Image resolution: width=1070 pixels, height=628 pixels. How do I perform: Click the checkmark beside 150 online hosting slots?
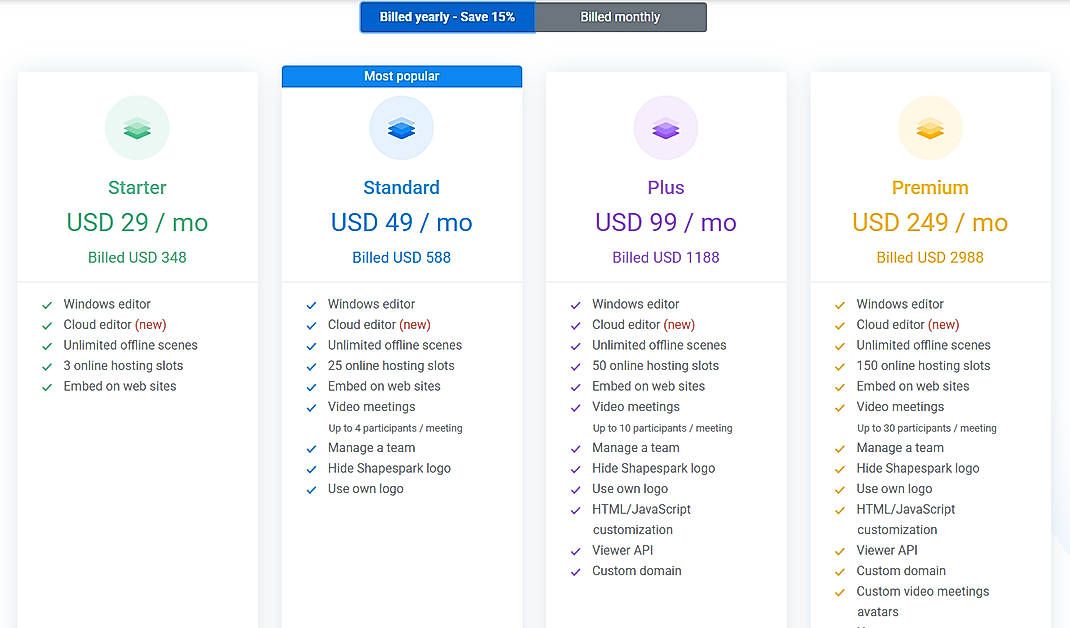[x=840, y=367]
